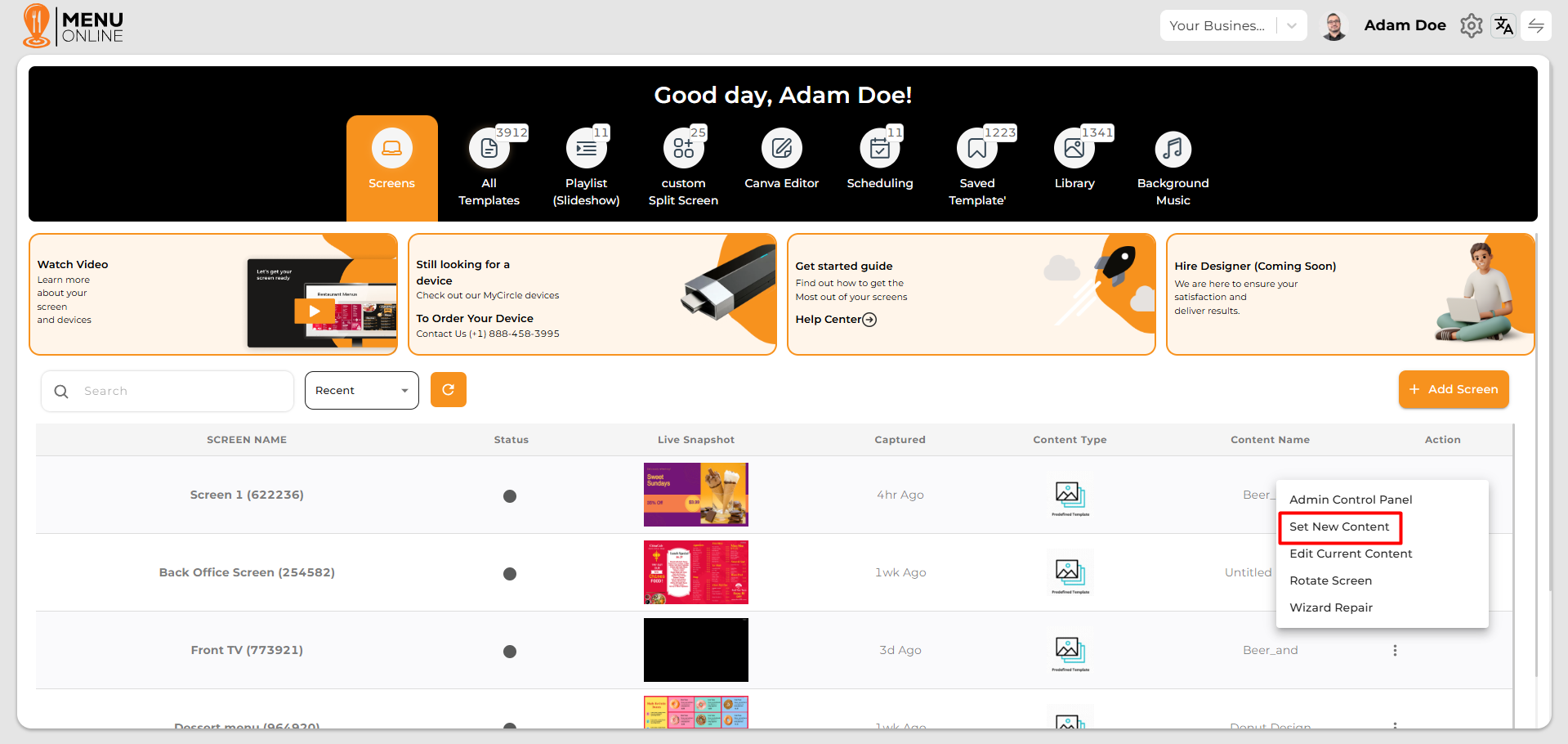This screenshot has width=1568, height=744.
Task: Select Set New Content menu option
Action: (x=1339, y=527)
